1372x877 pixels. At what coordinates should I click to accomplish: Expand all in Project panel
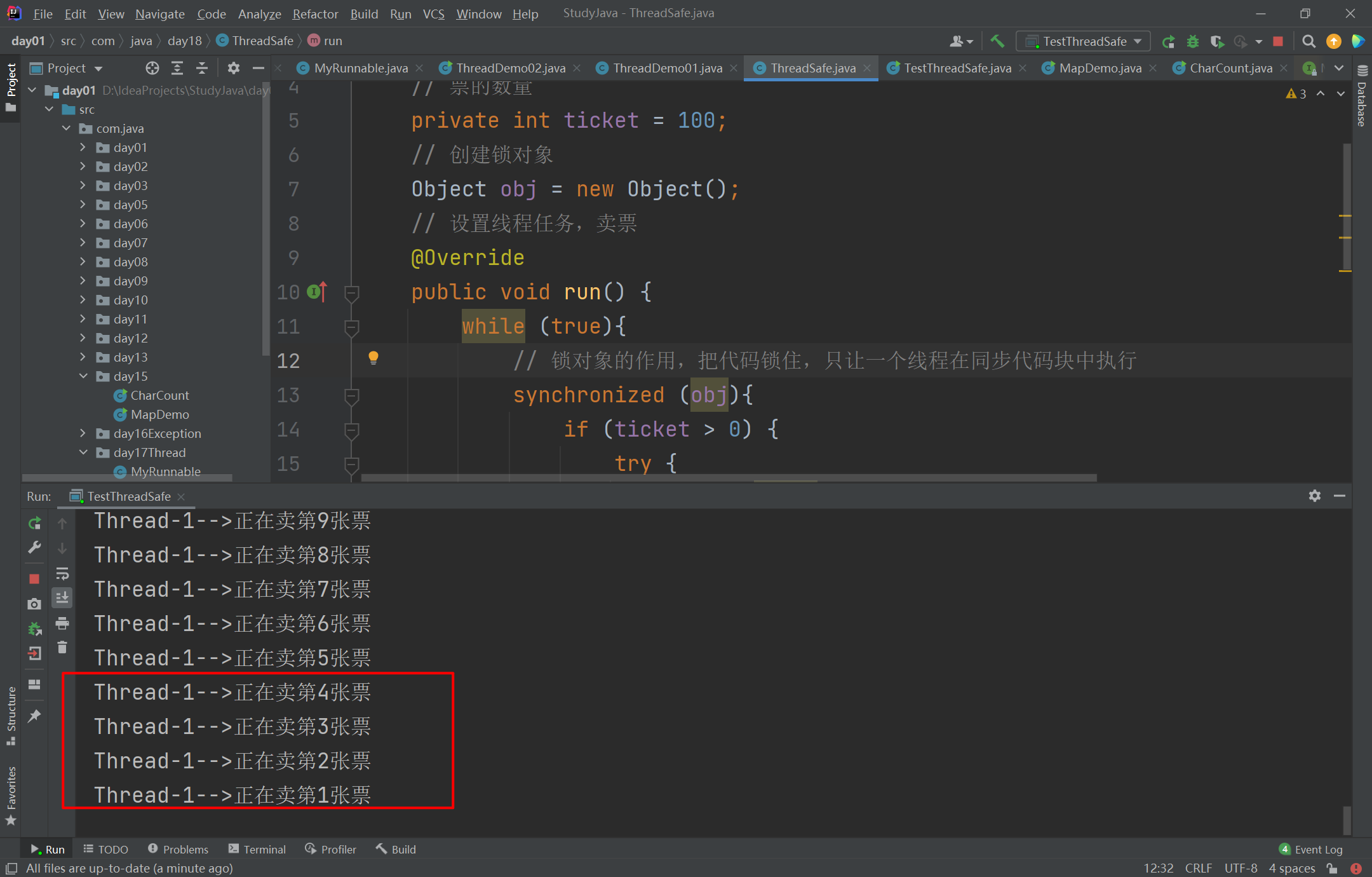177,68
